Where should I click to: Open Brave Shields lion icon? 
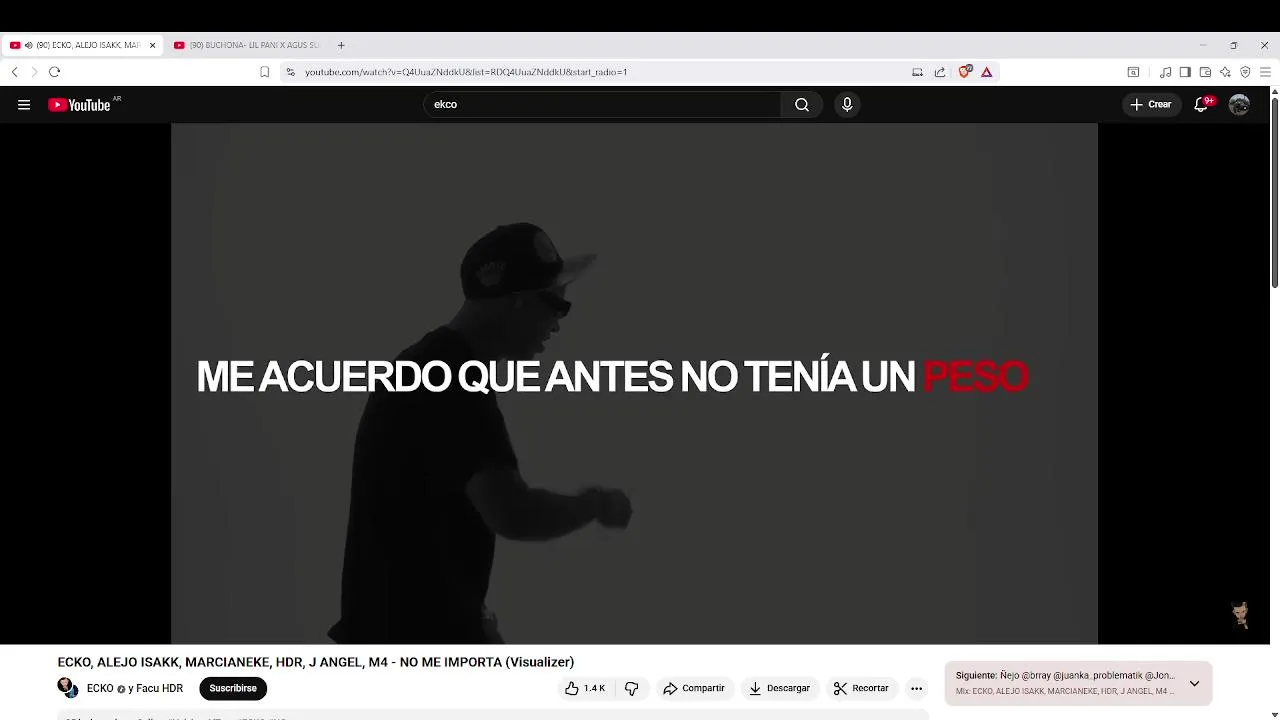coord(965,72)
